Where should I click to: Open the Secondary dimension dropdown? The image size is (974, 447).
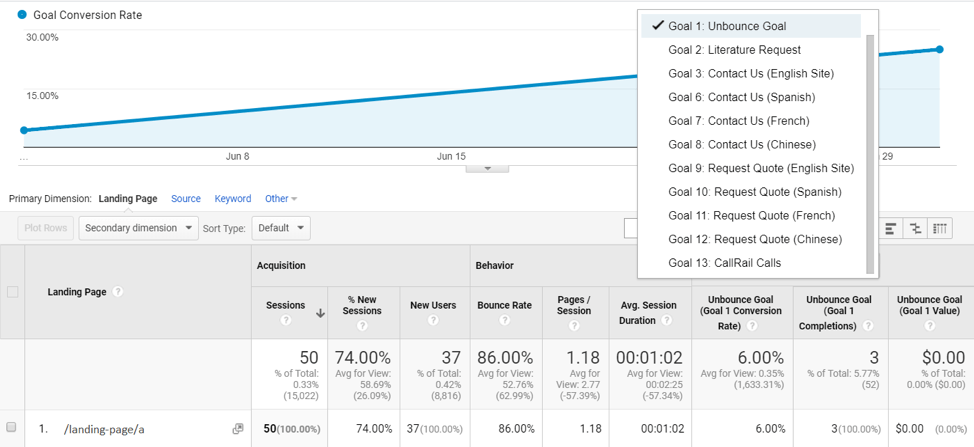click(139, 228)
